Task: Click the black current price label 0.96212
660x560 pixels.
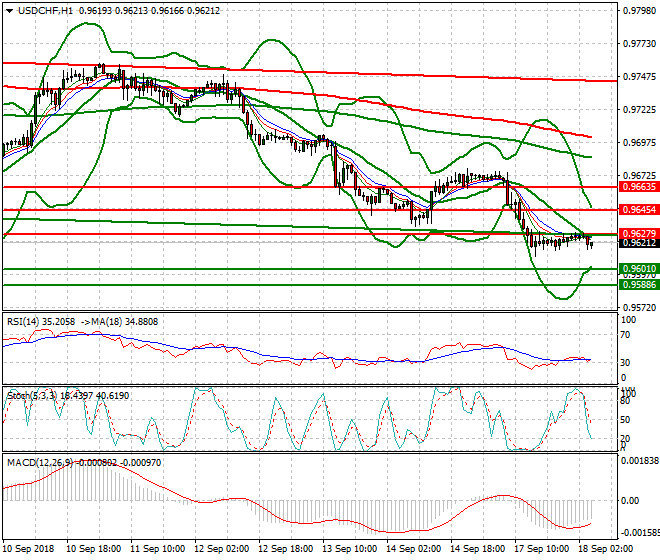Action: pos(639,243)
